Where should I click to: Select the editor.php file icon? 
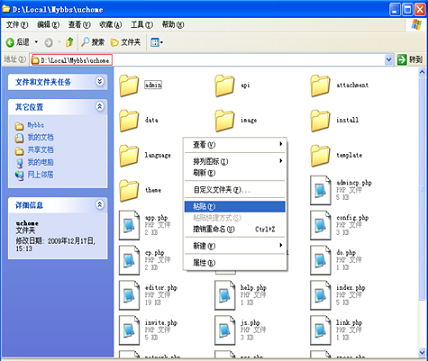point(129,295)
